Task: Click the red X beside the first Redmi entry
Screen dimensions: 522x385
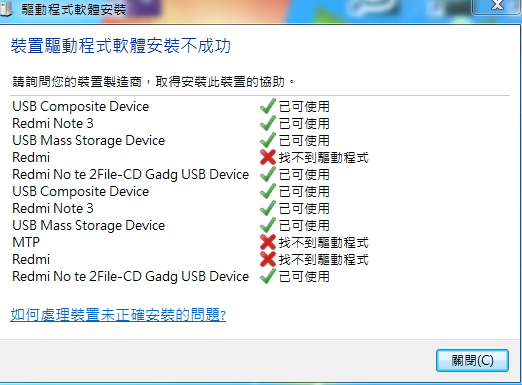Action: 268,157
